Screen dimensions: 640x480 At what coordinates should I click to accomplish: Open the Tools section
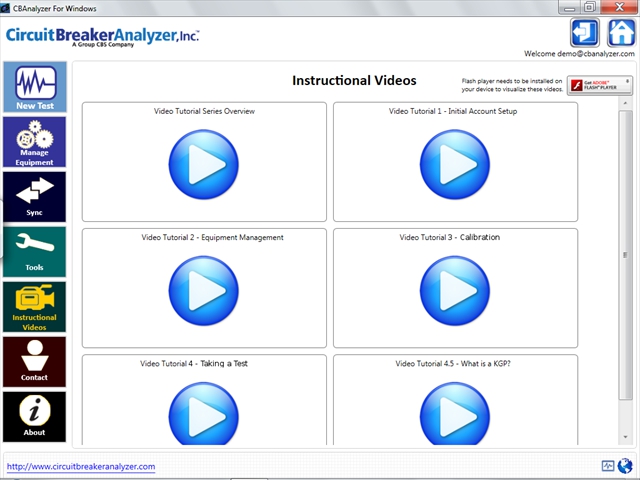point(35,252)
